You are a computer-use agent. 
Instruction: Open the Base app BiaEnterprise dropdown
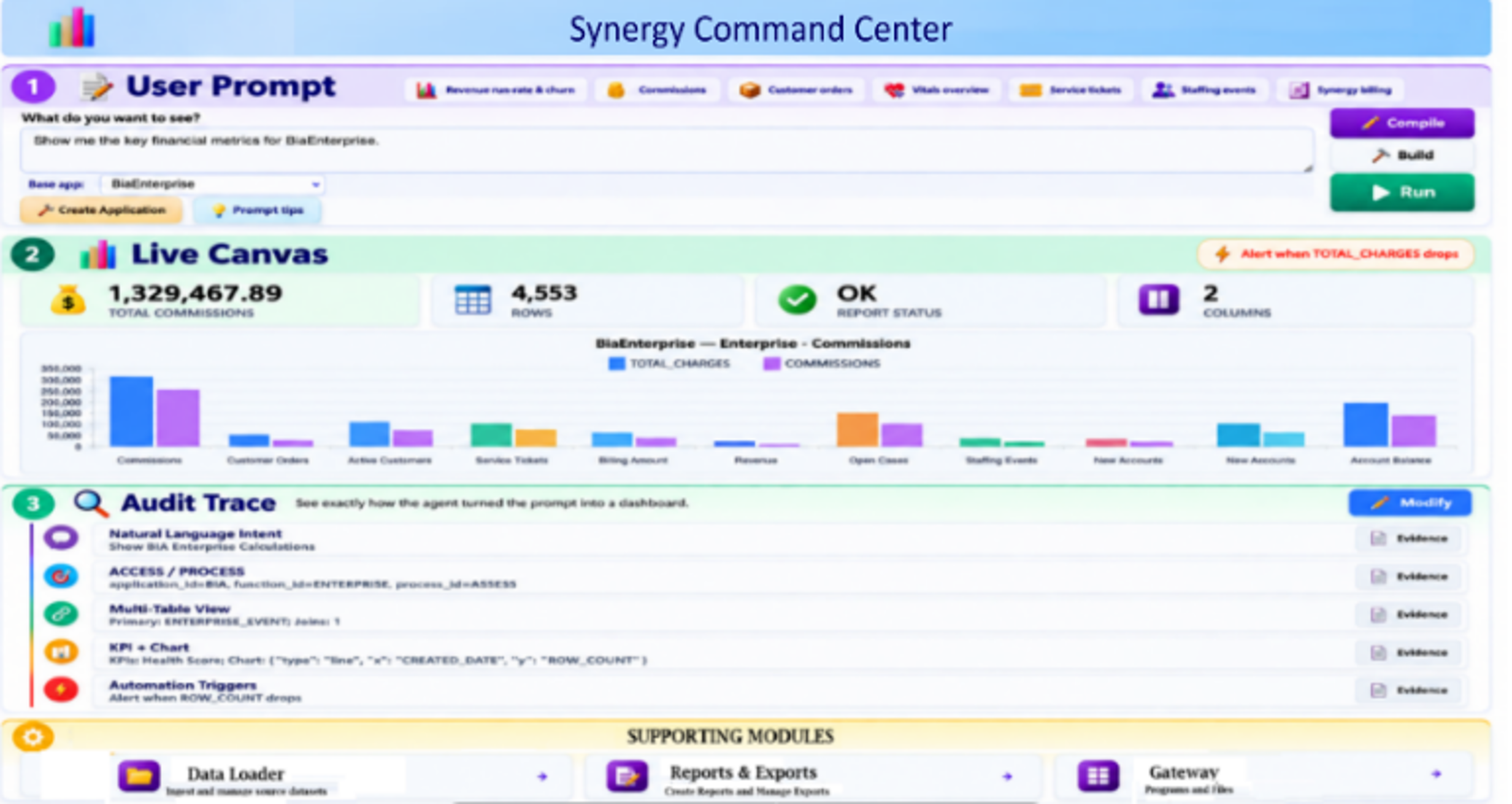pos(212,184)
